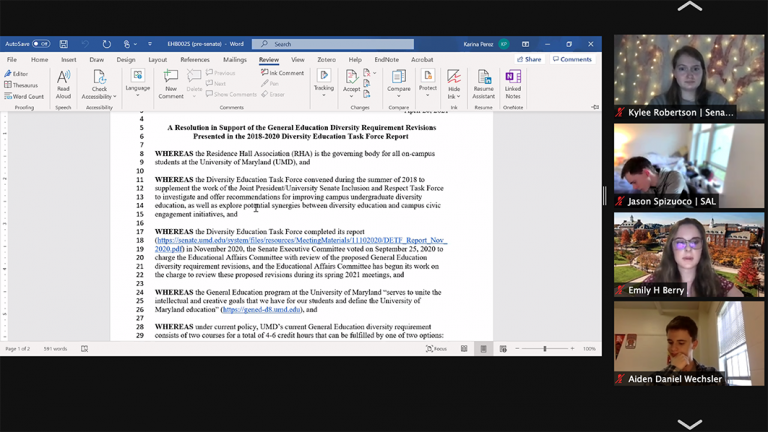Click the Share button

(530, 60)
